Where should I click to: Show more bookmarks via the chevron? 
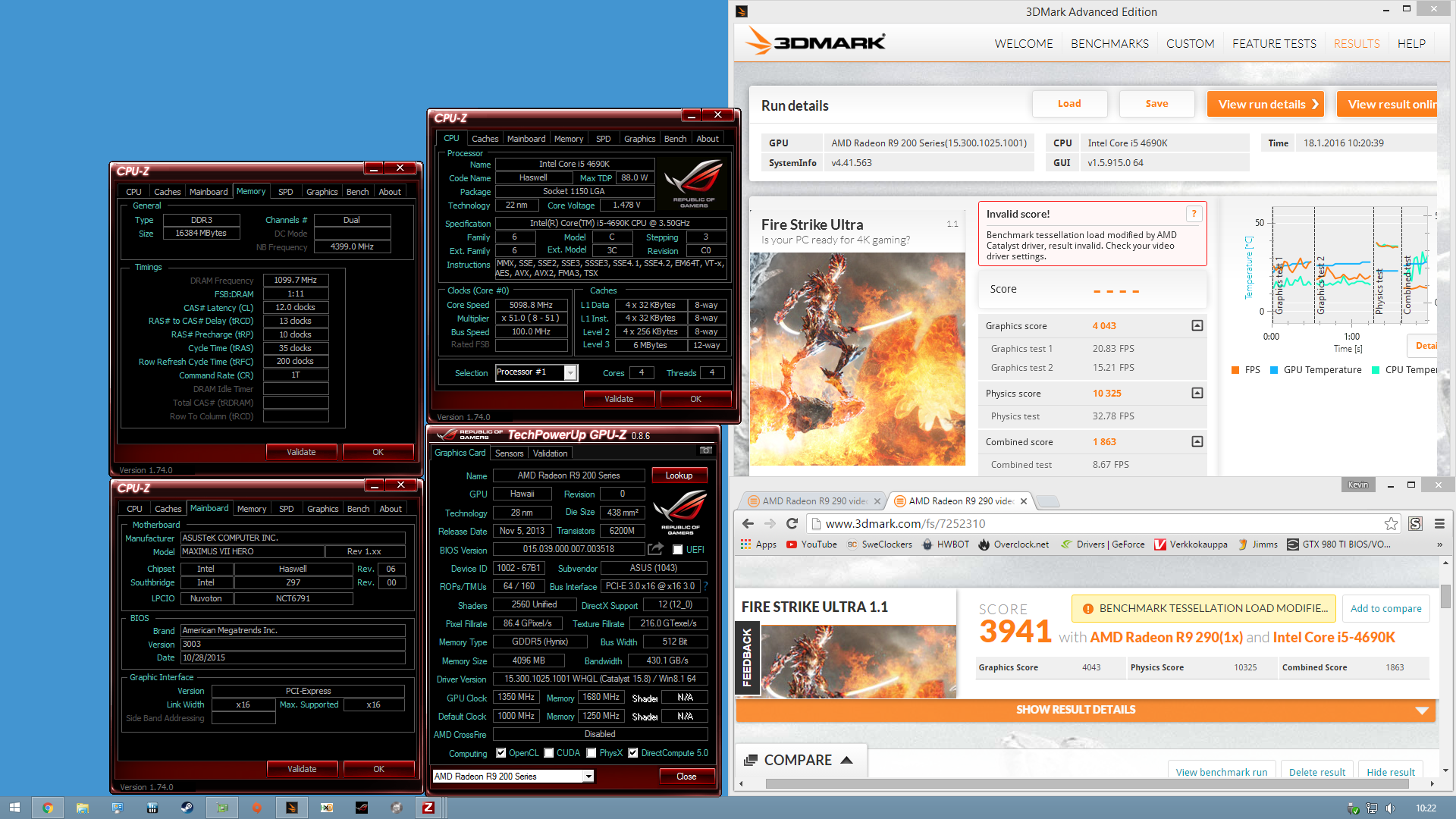(x=1439, y=544)
